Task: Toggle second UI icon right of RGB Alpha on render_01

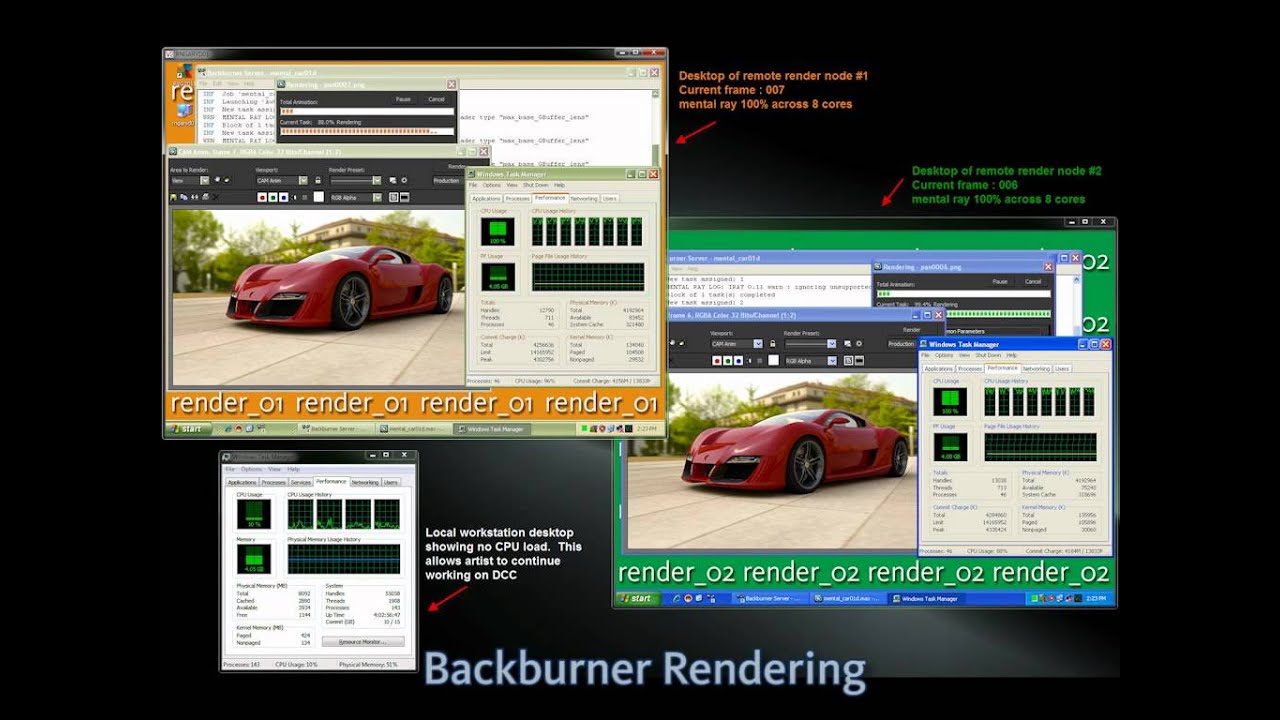Action: click(x=405, y=197)
